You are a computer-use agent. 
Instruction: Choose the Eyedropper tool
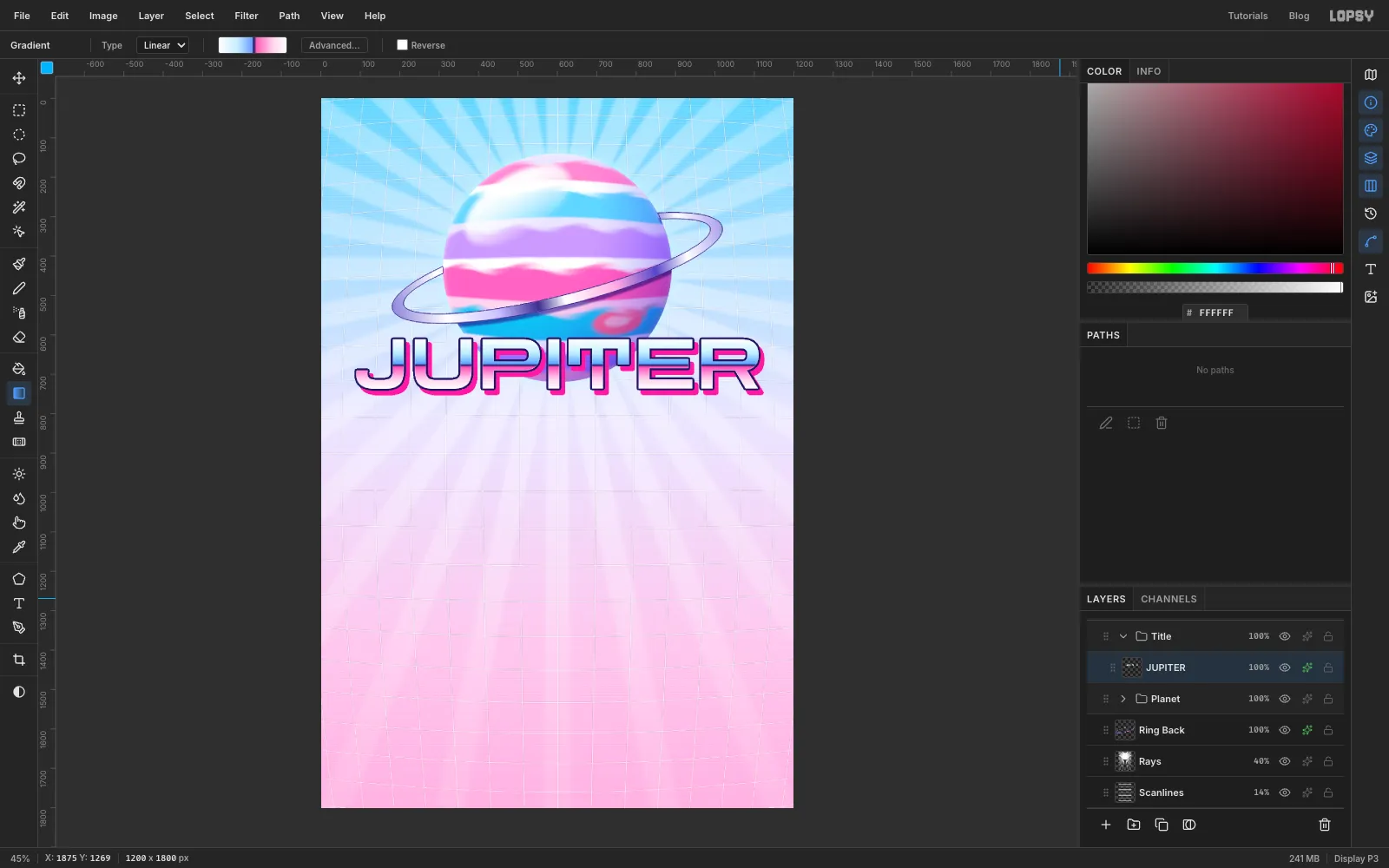(19, 547)
